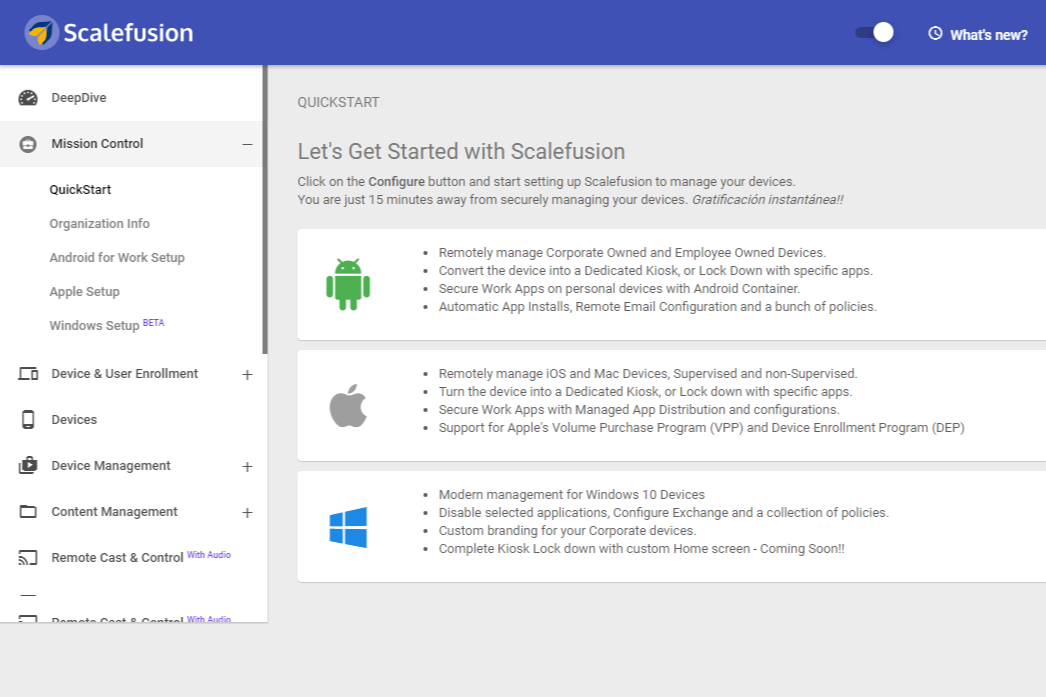Screen dimensions: 1046x697
Task: Click the Remote Cast & Control icon
Action: click(28, 558)
